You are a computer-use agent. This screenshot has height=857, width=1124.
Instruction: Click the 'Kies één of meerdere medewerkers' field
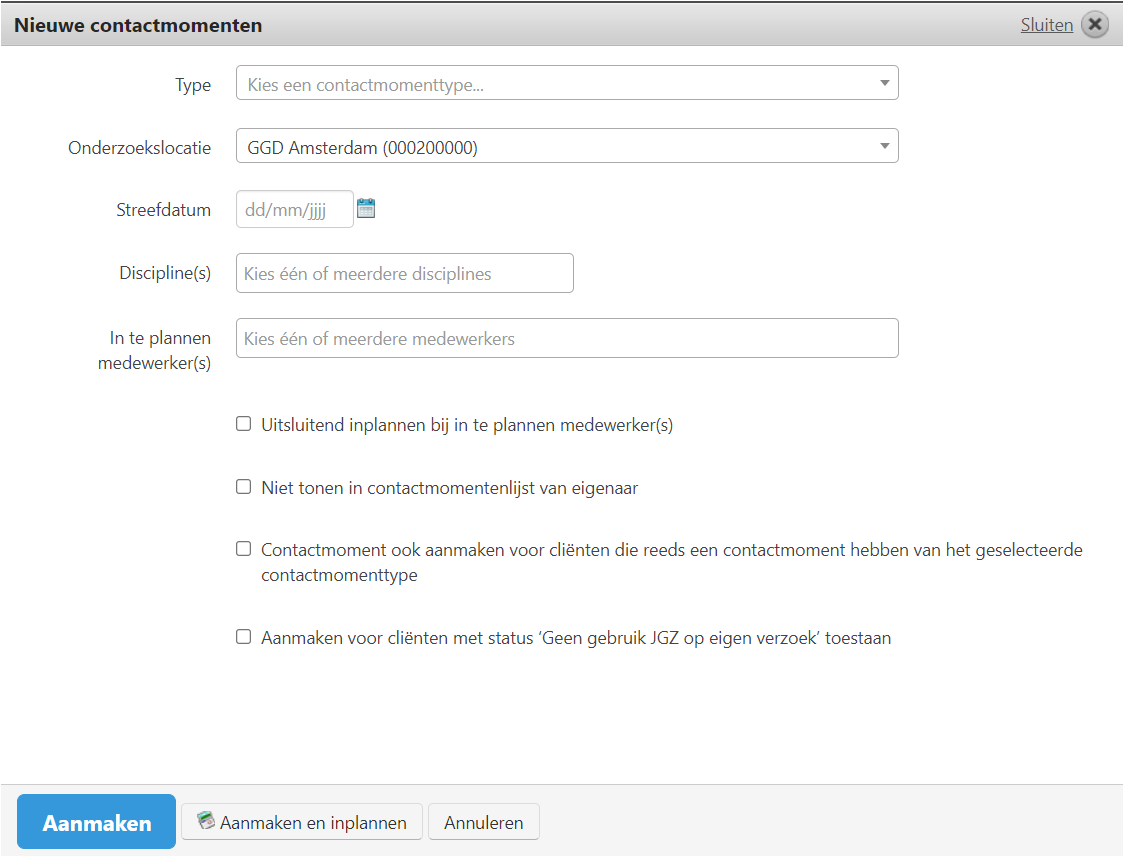pos(566,338)
